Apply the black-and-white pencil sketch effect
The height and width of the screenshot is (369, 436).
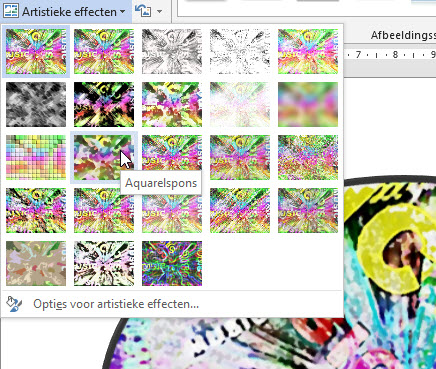coord(172,51)
